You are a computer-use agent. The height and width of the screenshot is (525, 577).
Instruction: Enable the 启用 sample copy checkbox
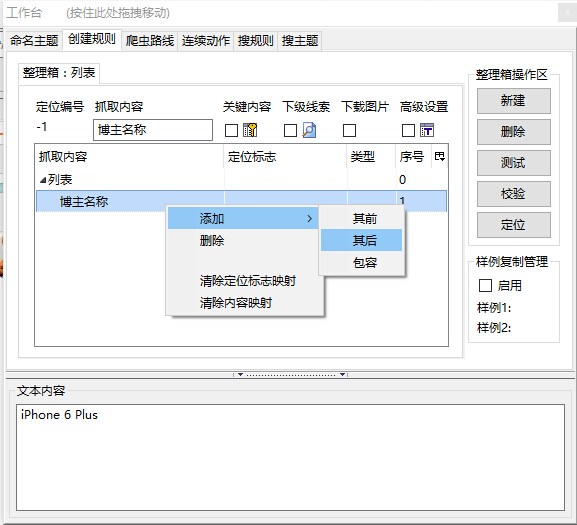485,285
